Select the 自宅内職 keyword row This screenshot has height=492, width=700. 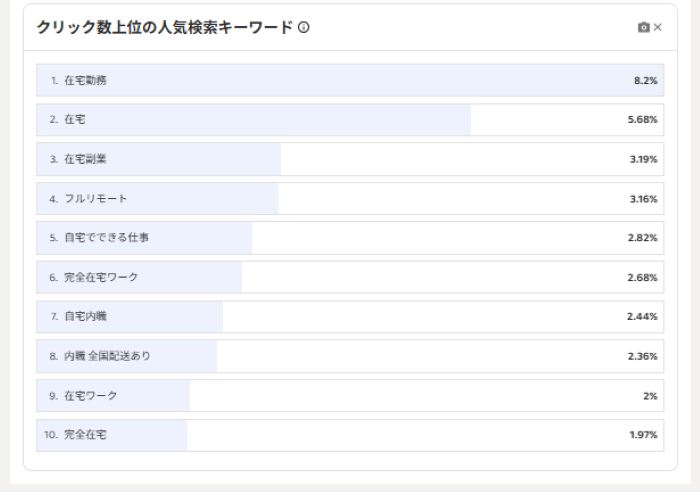coord(350,317)
